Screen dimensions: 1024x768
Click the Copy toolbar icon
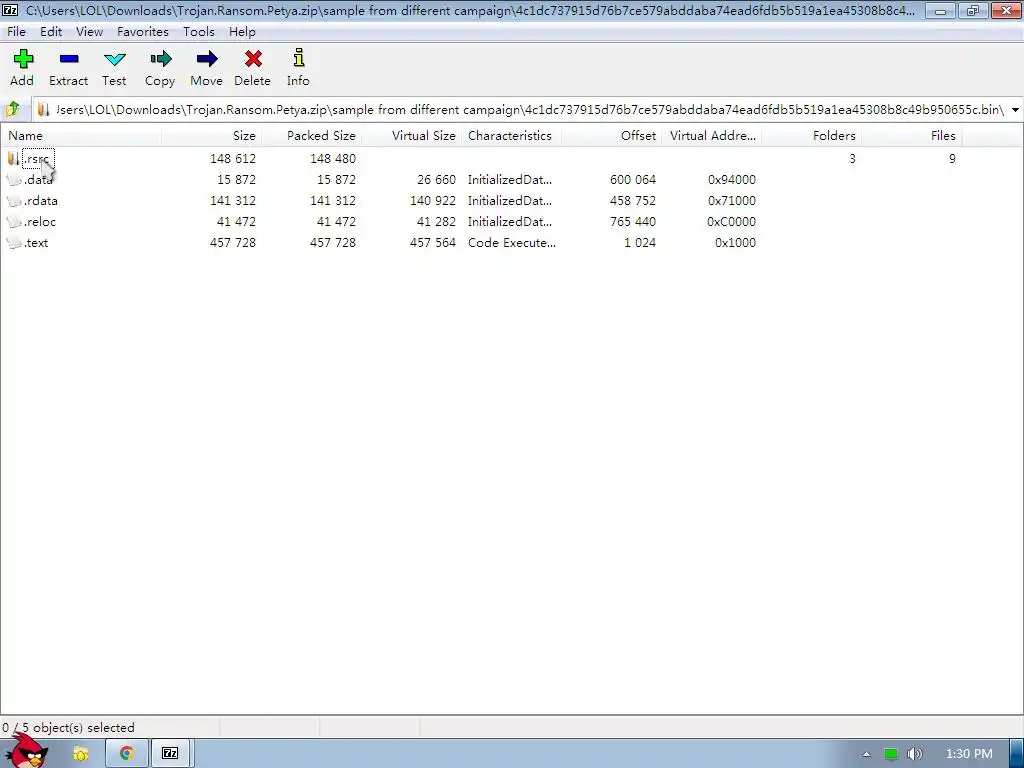coord(160,59)
